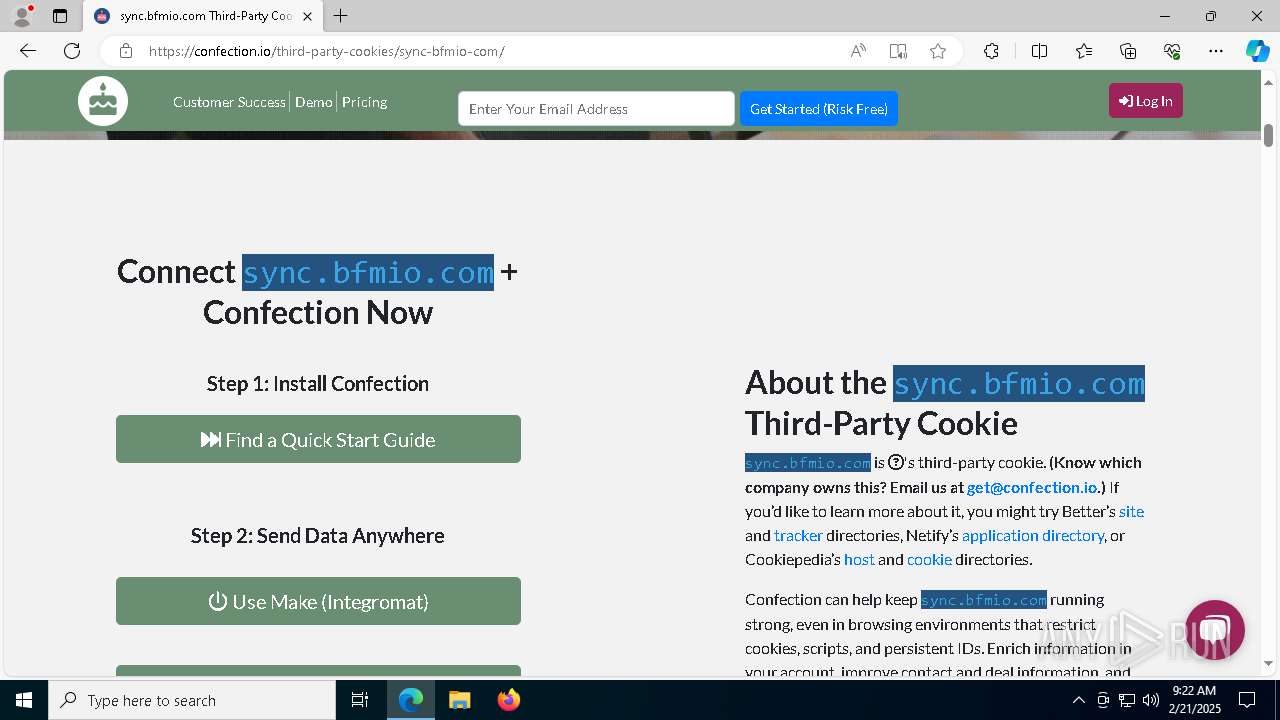Close the sync.bfmio.com tab
The width and height of the screenshot is (1280, 720).
[x=307, y=16]
